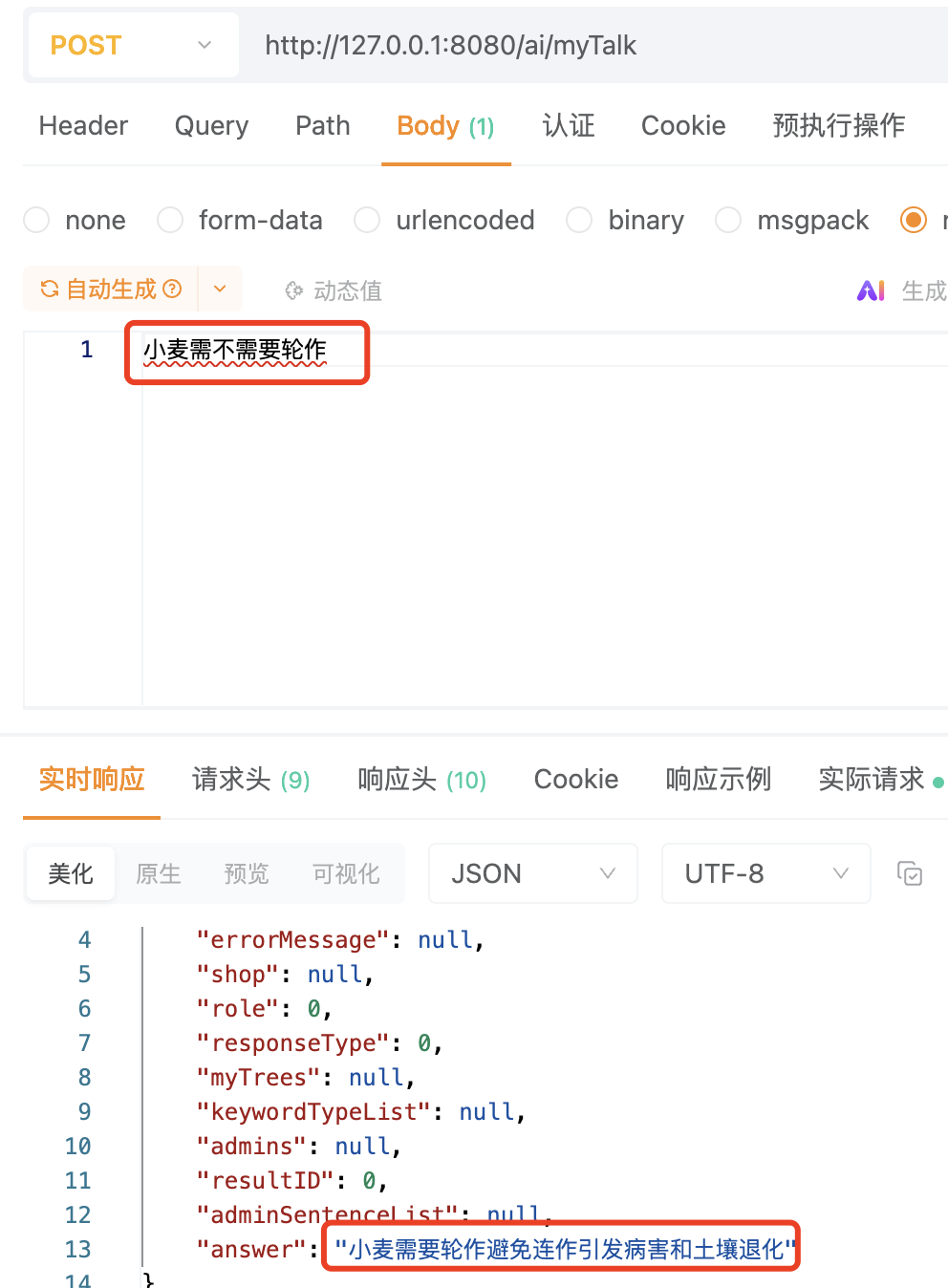The height and width of the screenshot is (1288, 948).
Task: Copy the JSON response via copy icon
Action: click(910, 872)
